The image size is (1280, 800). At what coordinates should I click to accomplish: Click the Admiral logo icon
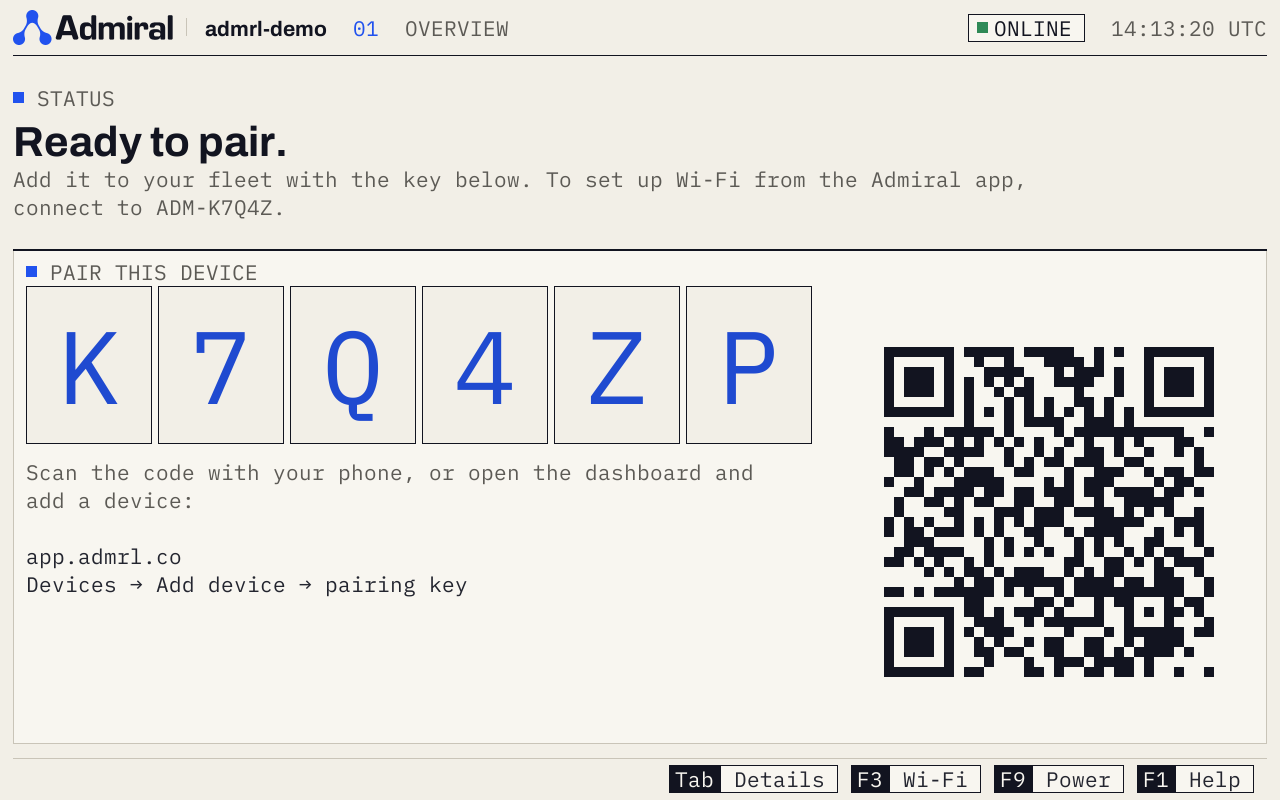[32, 28]
